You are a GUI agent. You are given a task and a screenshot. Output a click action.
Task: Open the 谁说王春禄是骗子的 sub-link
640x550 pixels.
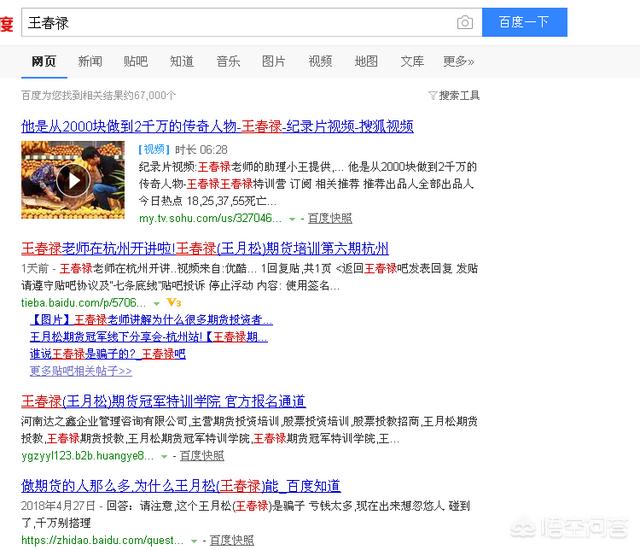(x=108, y=354)
